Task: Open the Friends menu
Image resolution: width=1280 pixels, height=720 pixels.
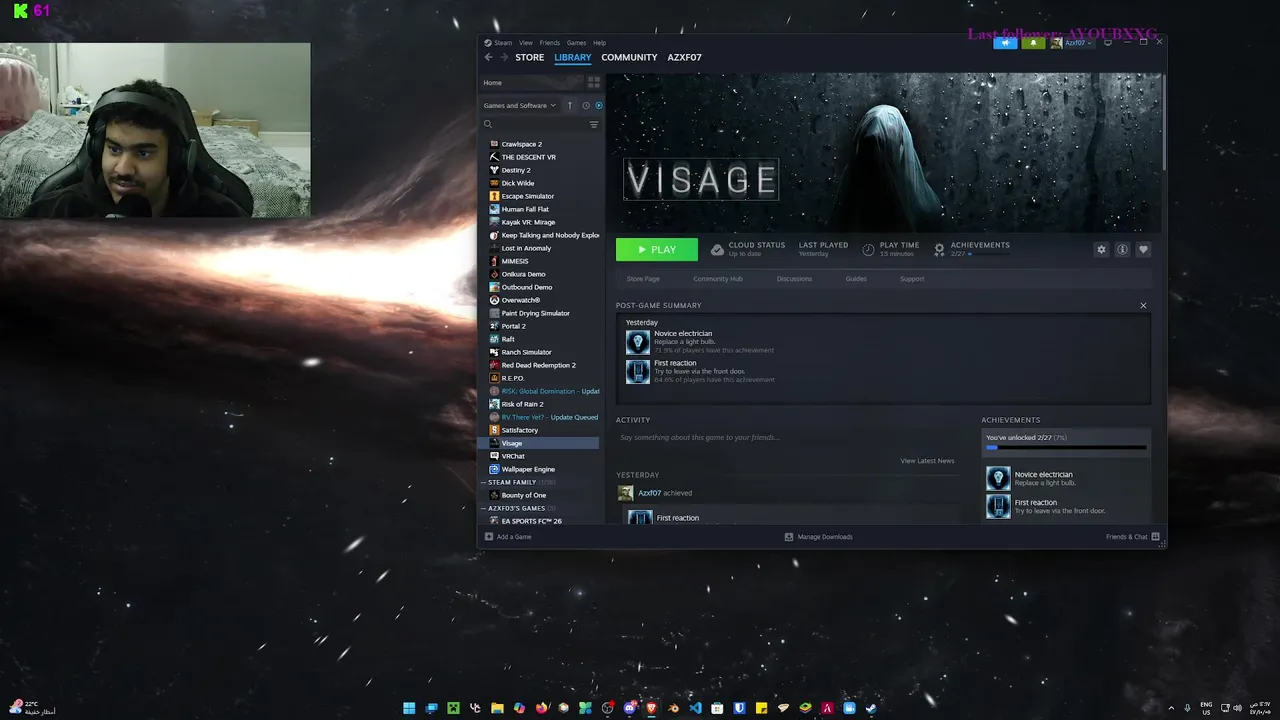Action: tap(550, 43)
